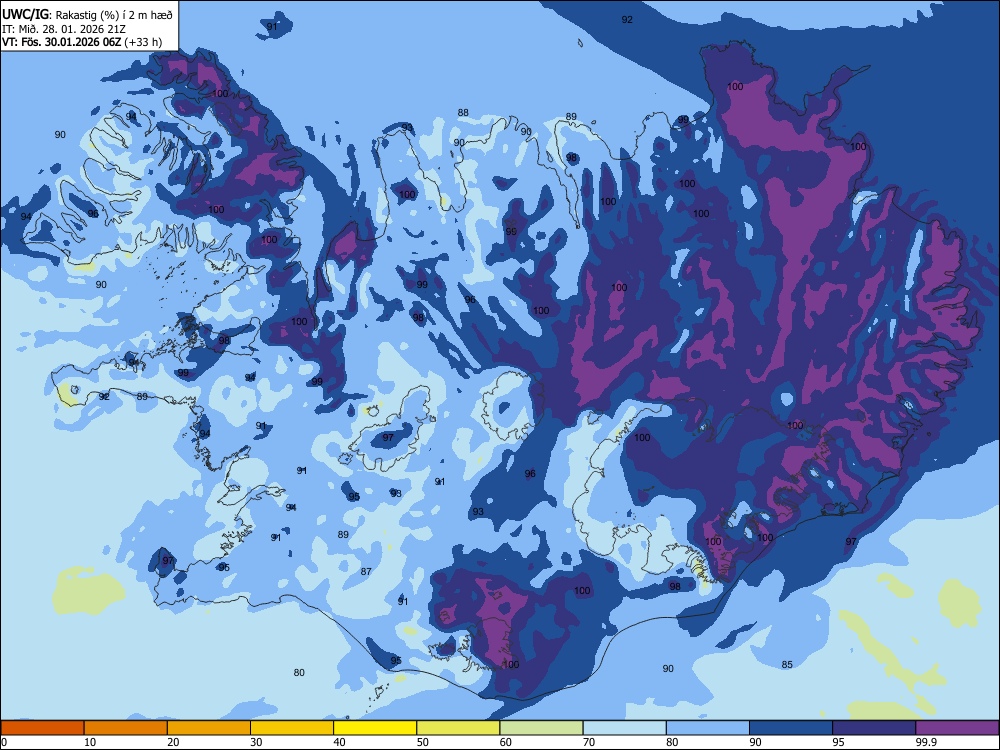The image size is (1000, 750).
Task: Pick the light green 60–70 legend swatch
Action: click(x=541, y=728)
